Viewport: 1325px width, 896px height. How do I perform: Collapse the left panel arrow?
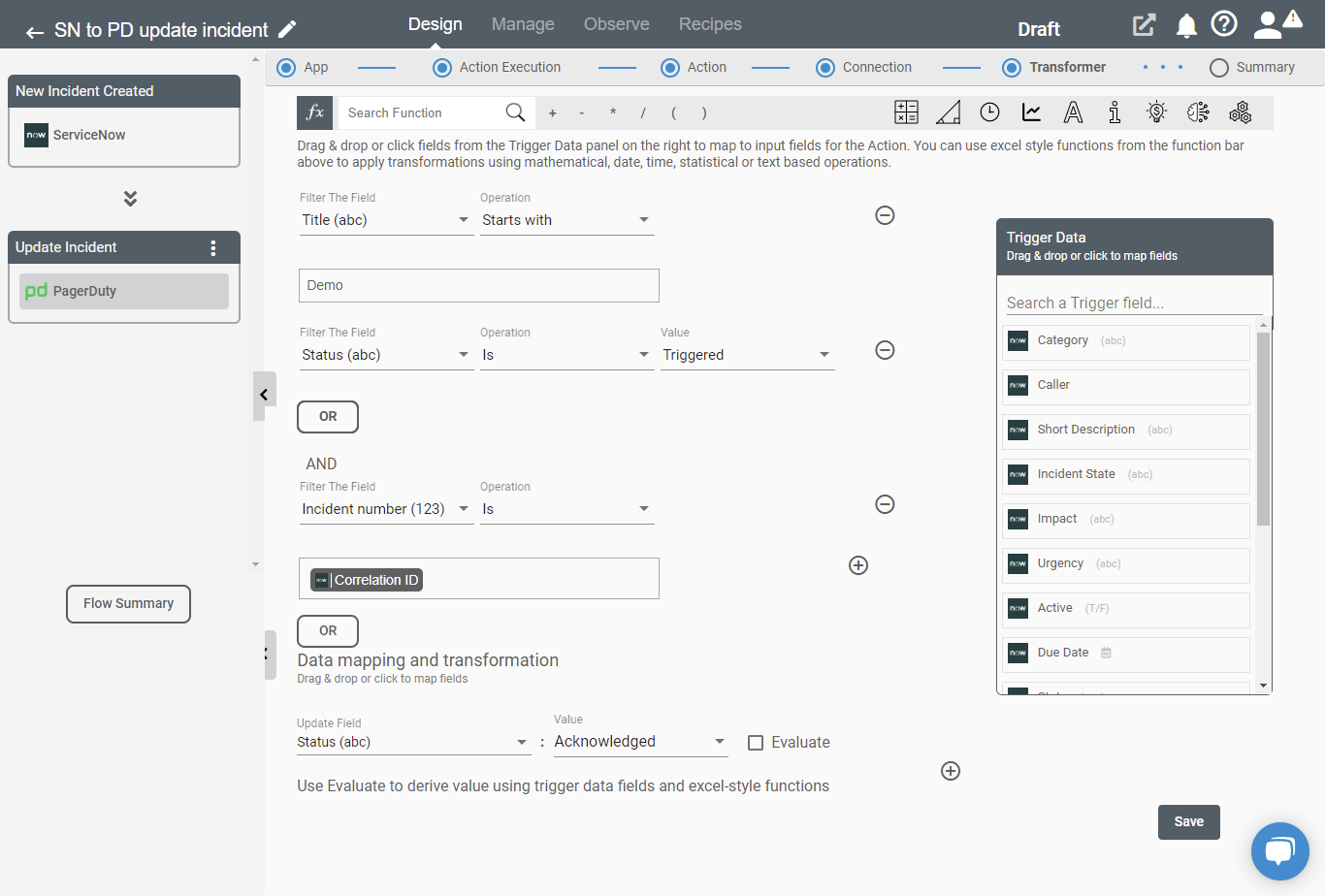[263, 396]
